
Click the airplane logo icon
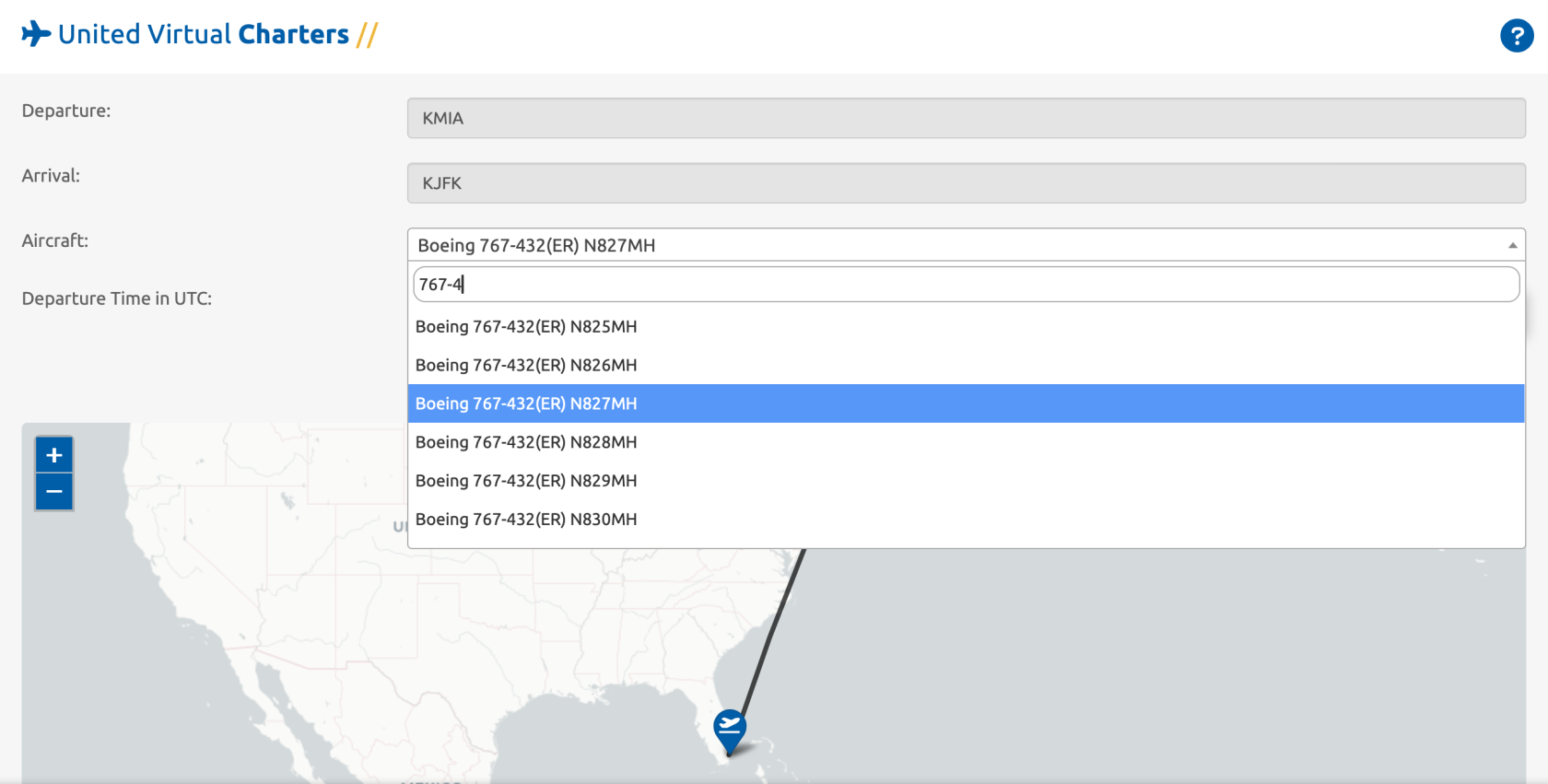[36, 34]
